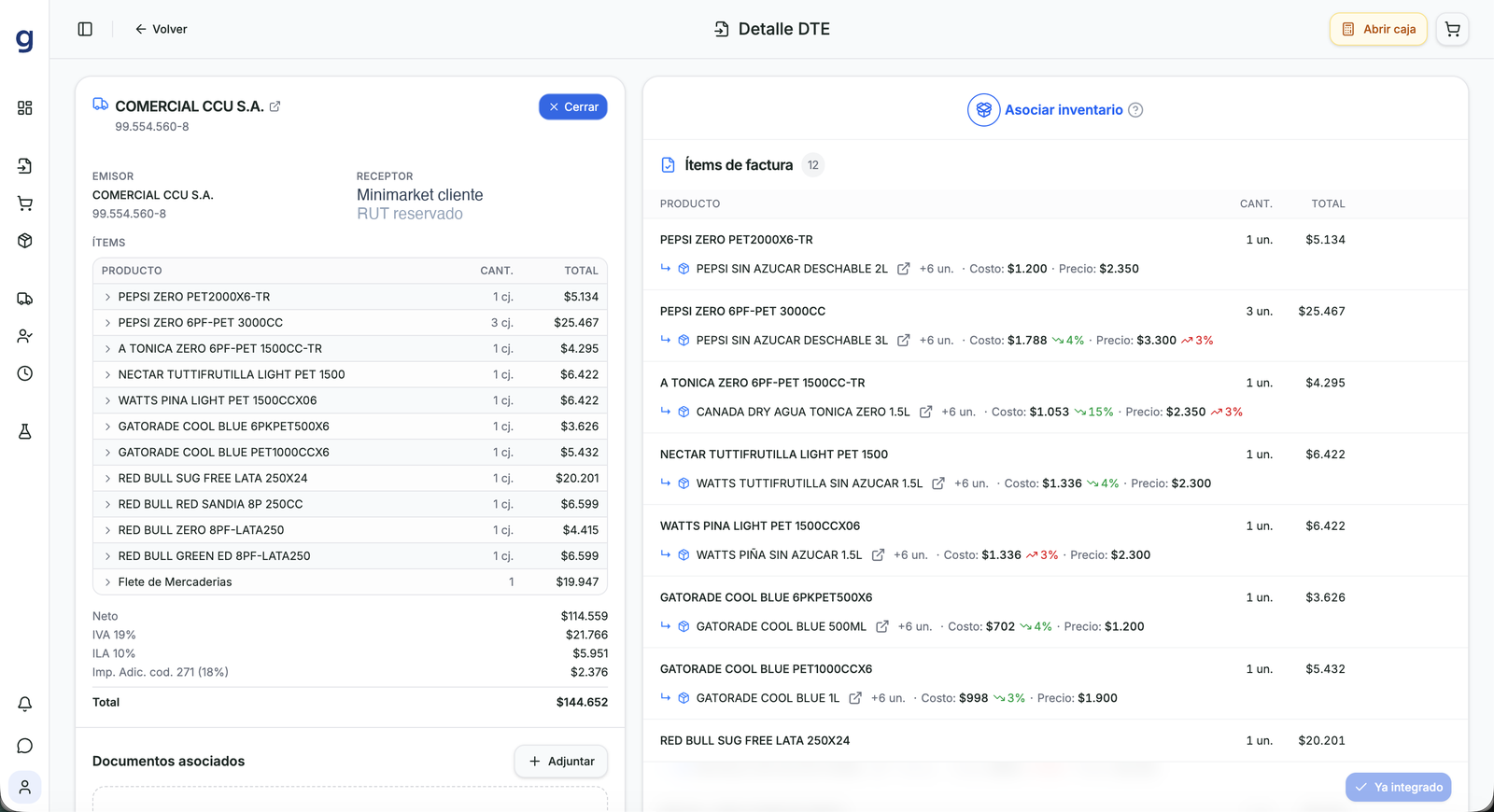Open the history clock icon in sidebar

(25, 373)
